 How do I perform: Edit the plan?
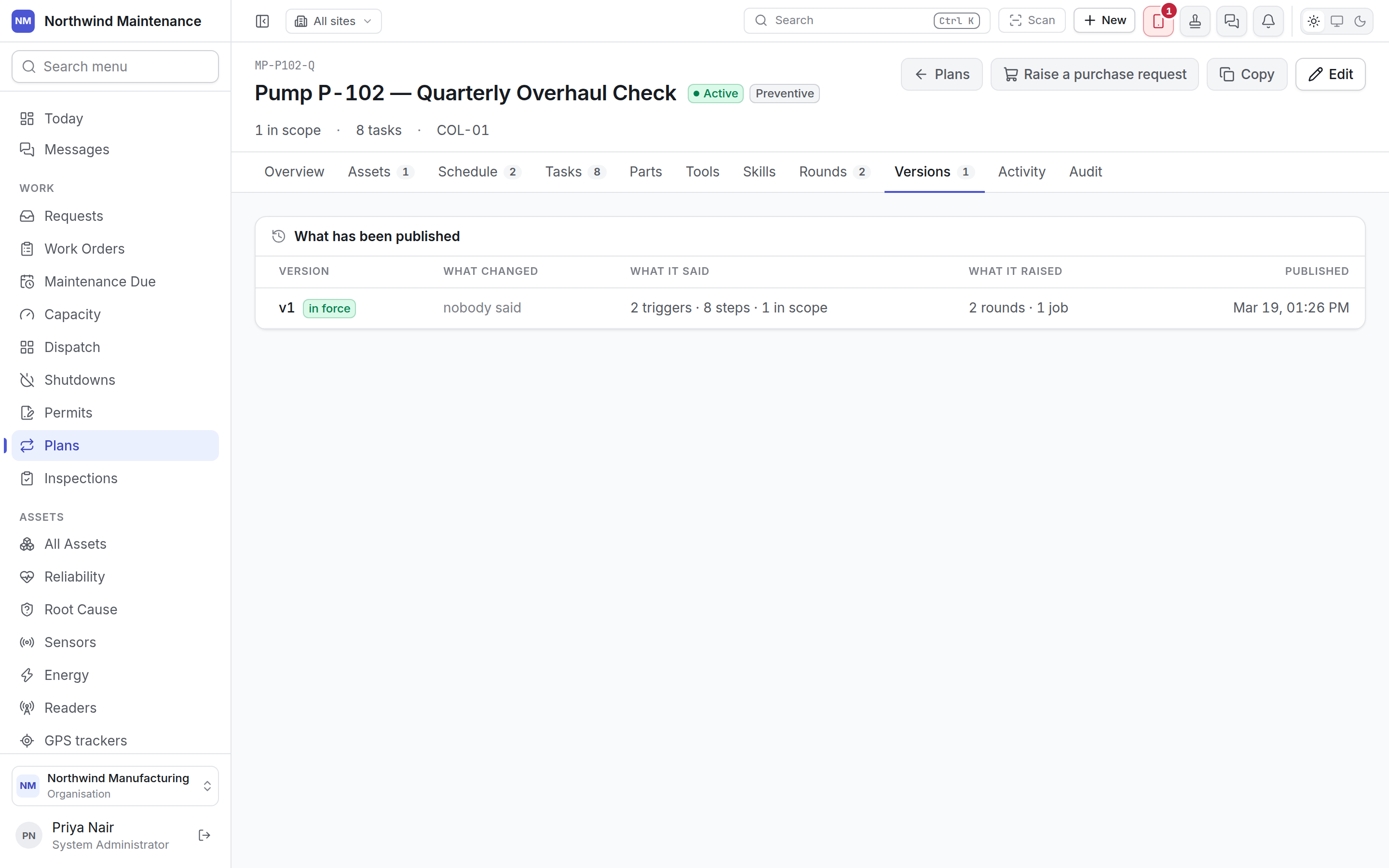click(x=1331, y=74)
